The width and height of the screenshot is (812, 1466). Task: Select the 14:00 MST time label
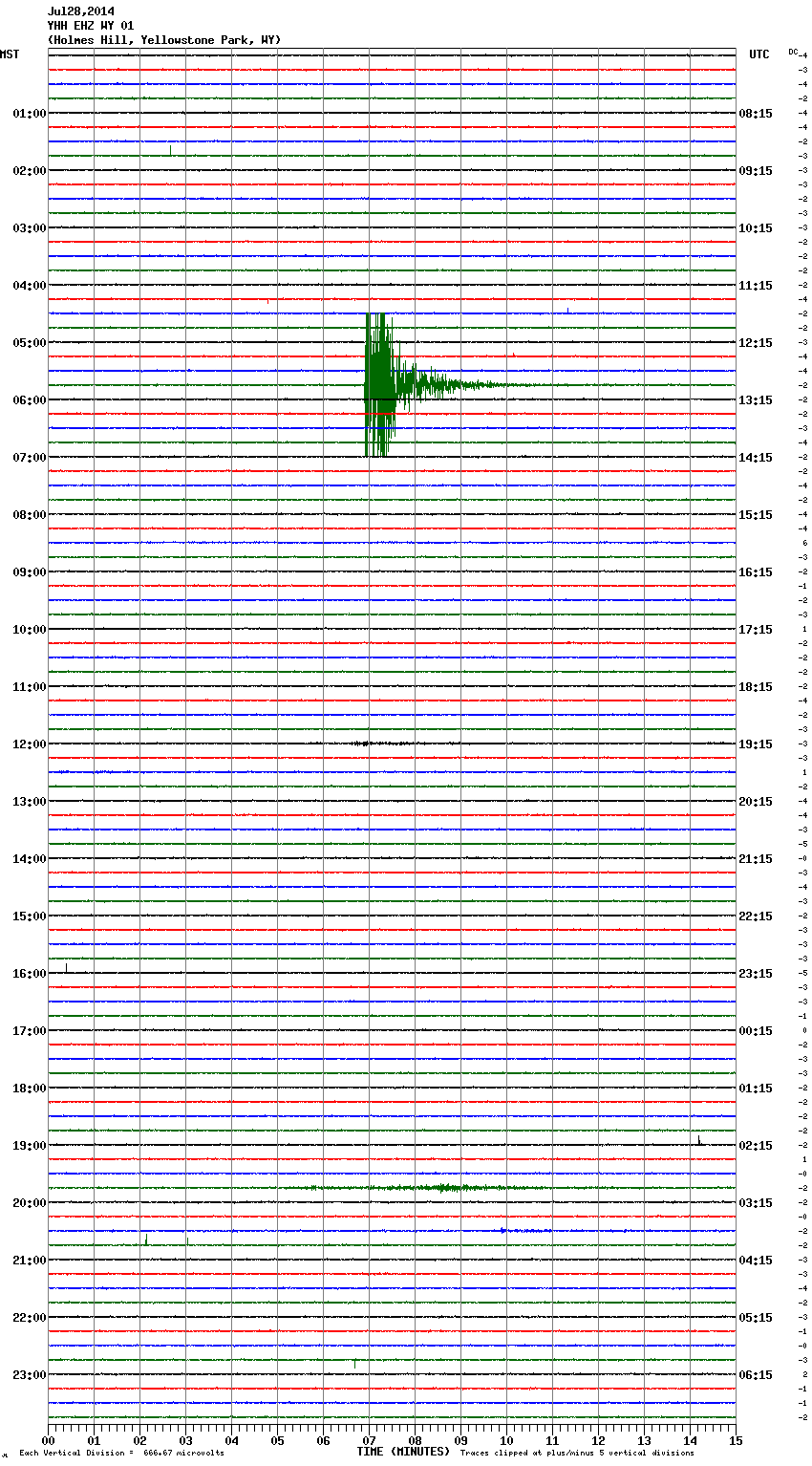(x=30, y=859)
